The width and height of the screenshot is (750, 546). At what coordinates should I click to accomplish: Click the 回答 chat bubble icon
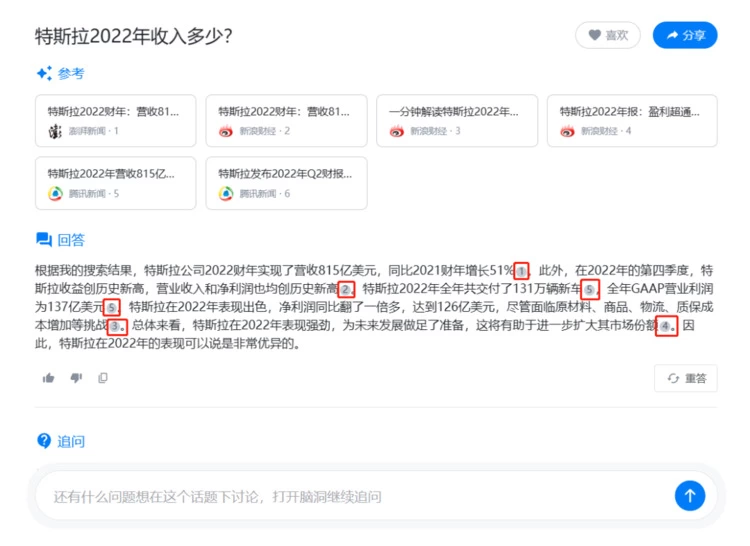[x=44, y=239]
